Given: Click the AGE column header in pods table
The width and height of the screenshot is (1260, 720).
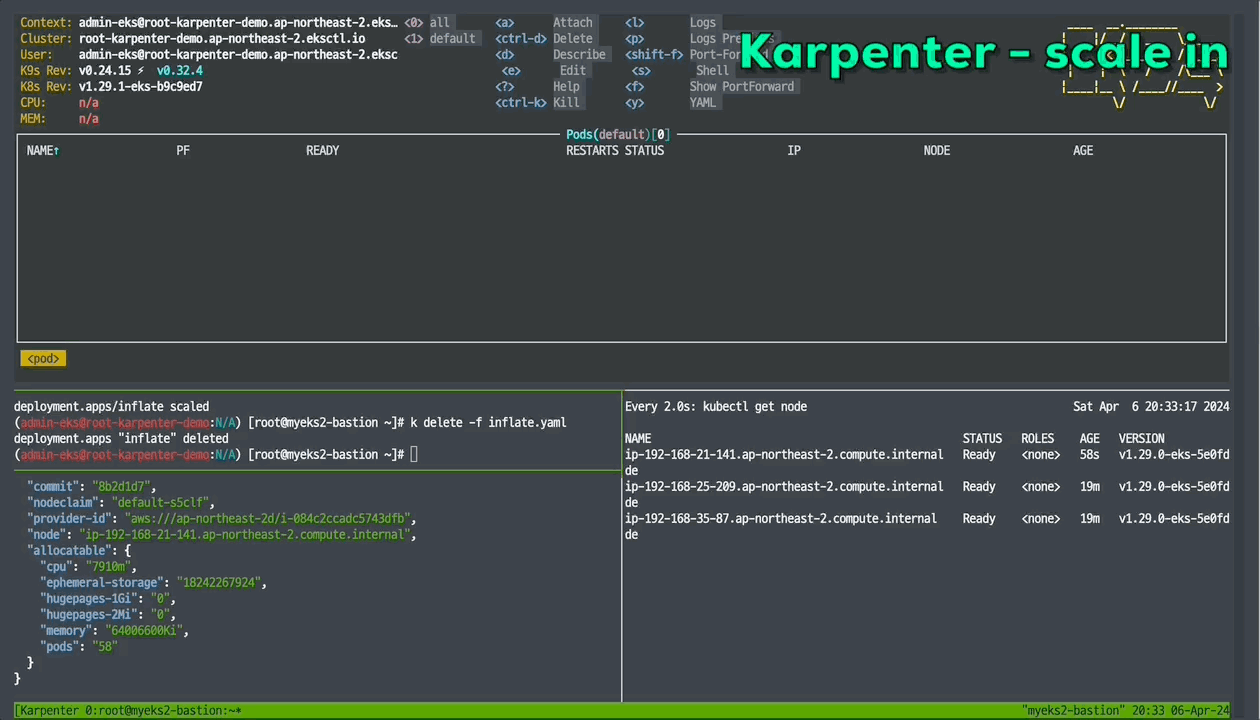Looking at the screenshot, I should 1083,150.
